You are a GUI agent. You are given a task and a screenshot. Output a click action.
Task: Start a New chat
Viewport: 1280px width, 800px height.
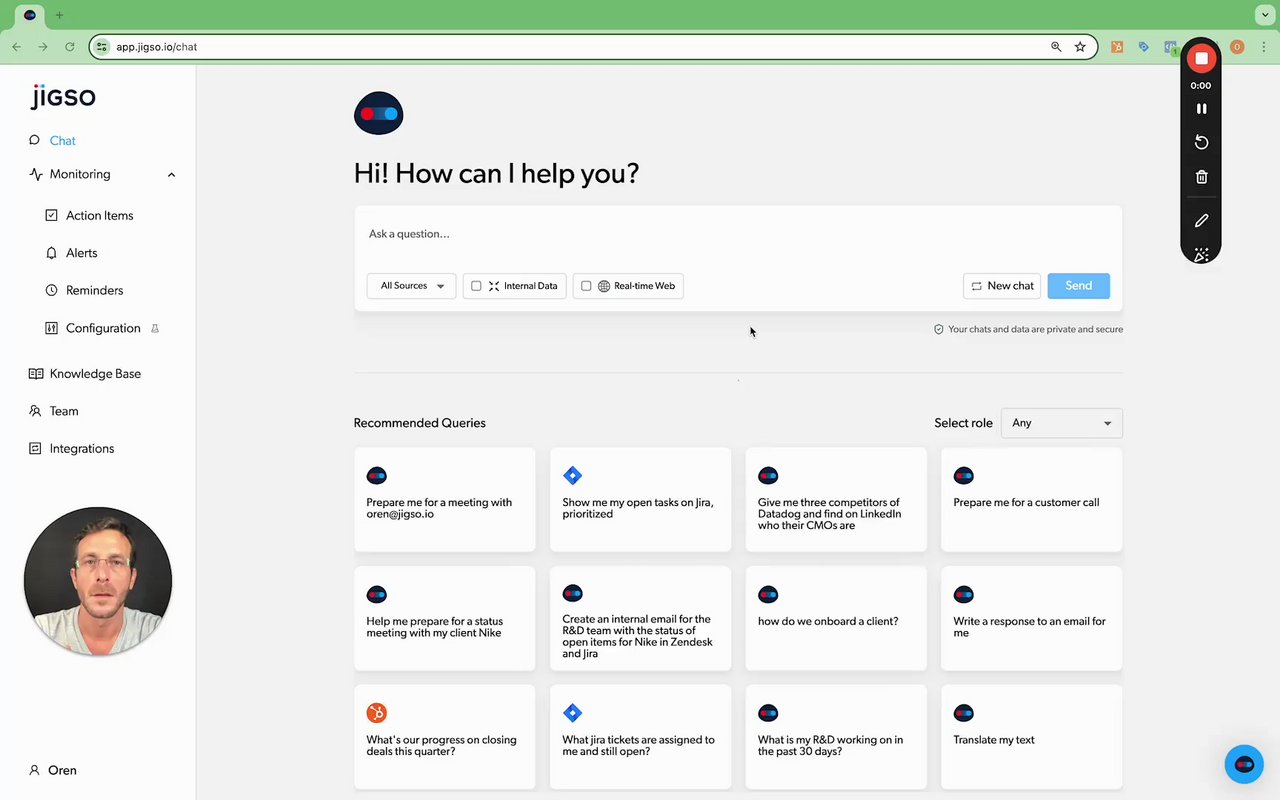point(1002,286)
